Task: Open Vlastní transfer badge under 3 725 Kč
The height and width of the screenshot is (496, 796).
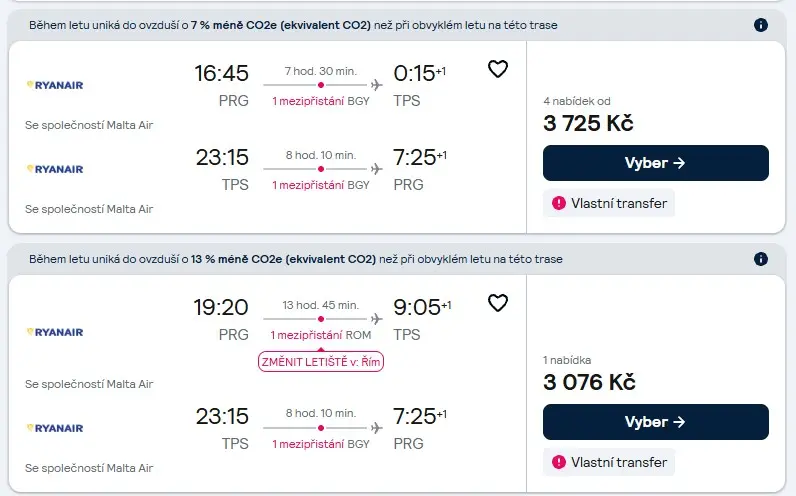Action: [x=609, y=203]
